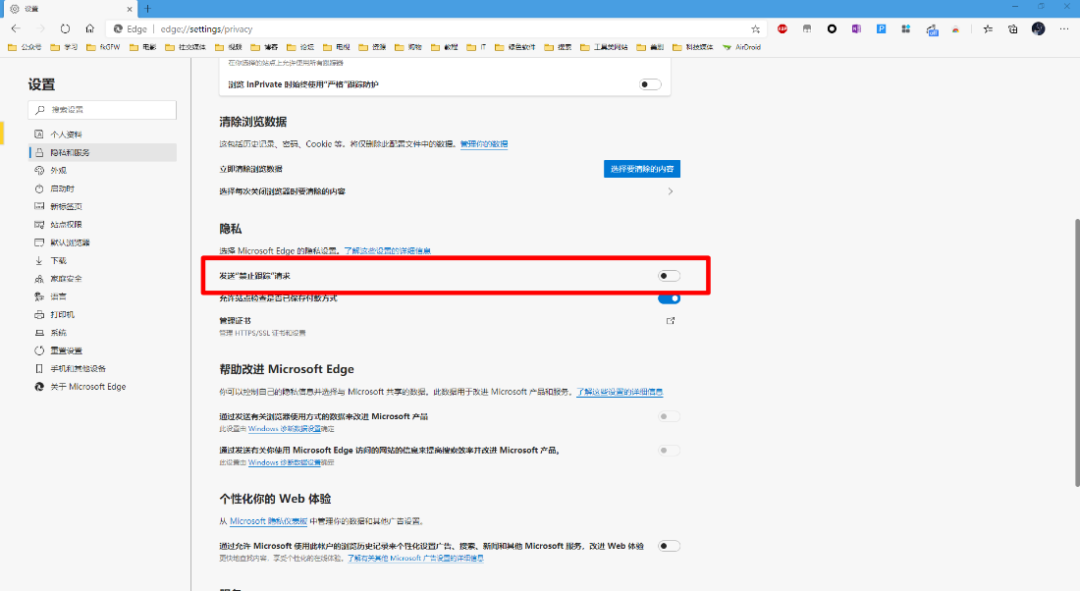Open 打印机 settings section

103,314
